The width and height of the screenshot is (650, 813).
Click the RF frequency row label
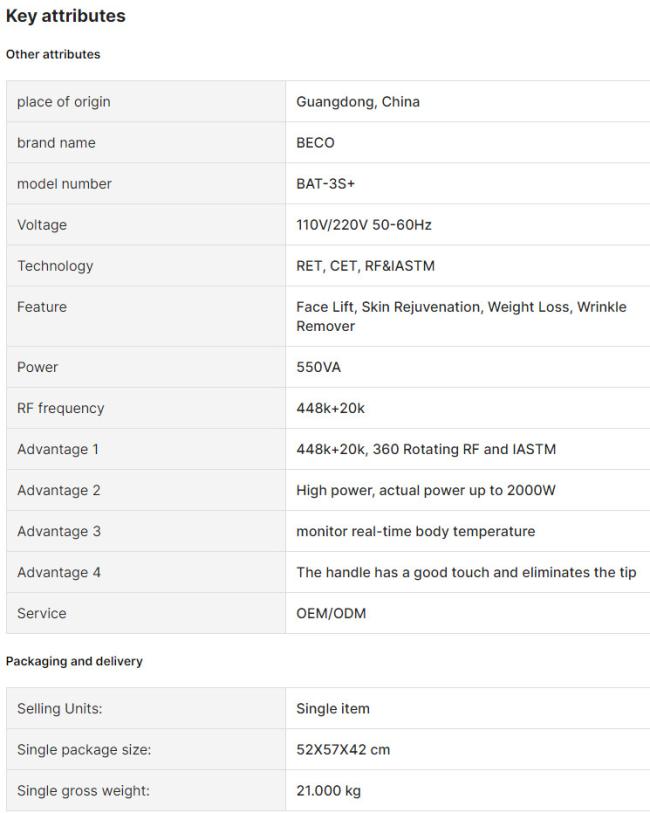[x=61, y=408]
